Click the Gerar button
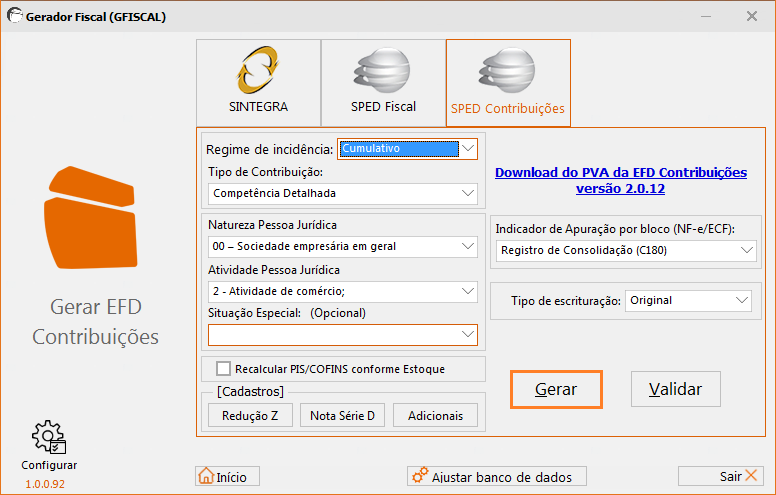This screenshot has height=495, width=776. [x=556, y=390]
